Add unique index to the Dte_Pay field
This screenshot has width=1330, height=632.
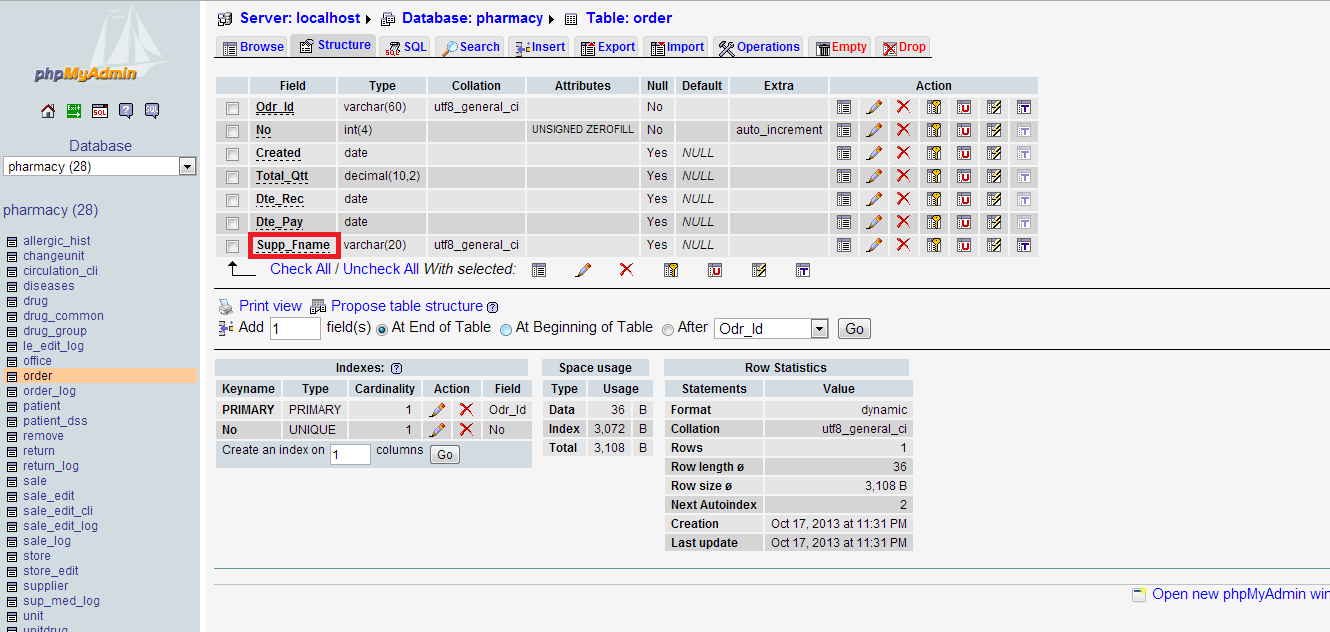click(964, 222)
